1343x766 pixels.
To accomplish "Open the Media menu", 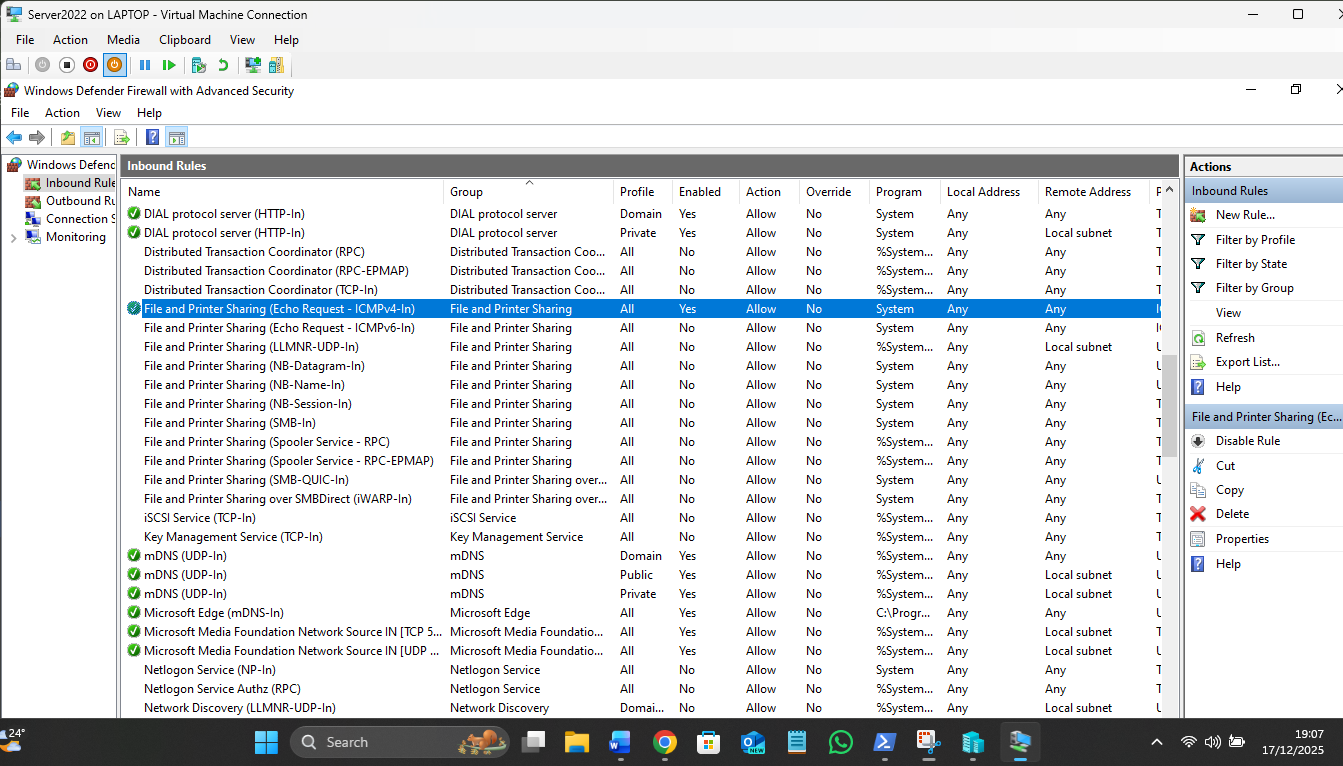I will [x=124, y=40].
